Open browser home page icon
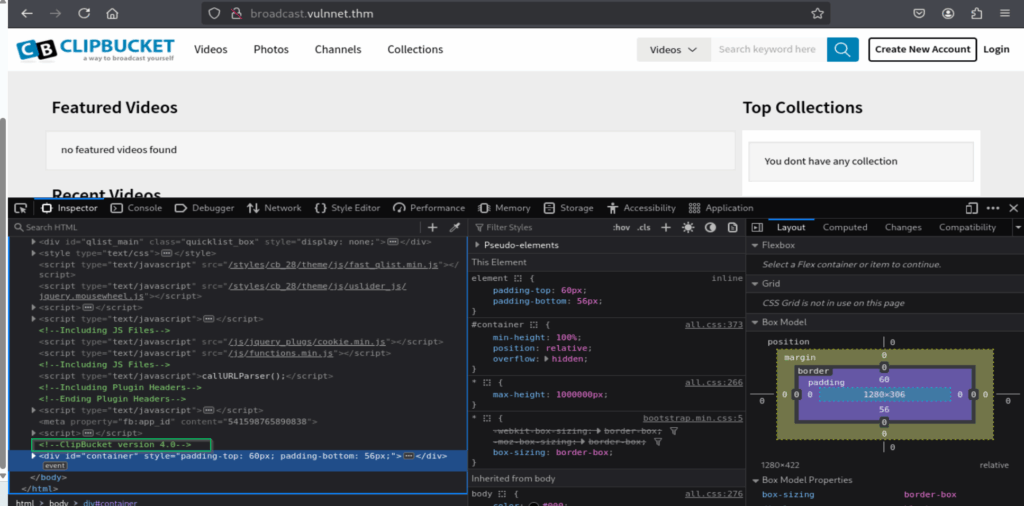The image size is (1024, 506). coord(112,13)
